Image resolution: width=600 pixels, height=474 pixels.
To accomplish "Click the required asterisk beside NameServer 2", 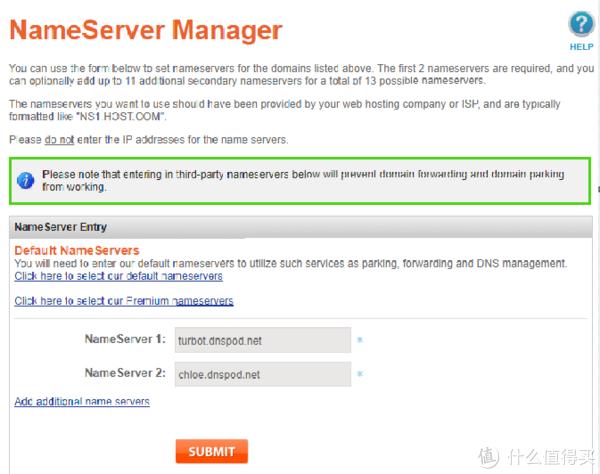I will (360, 373).
